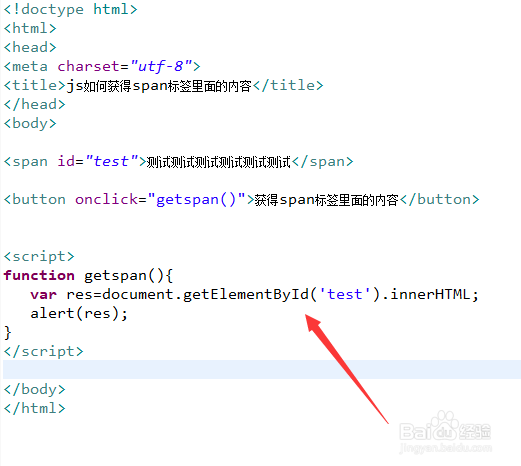Click the closing </html> tag
This screenshot has height=466, width=521.
point(34,408)
